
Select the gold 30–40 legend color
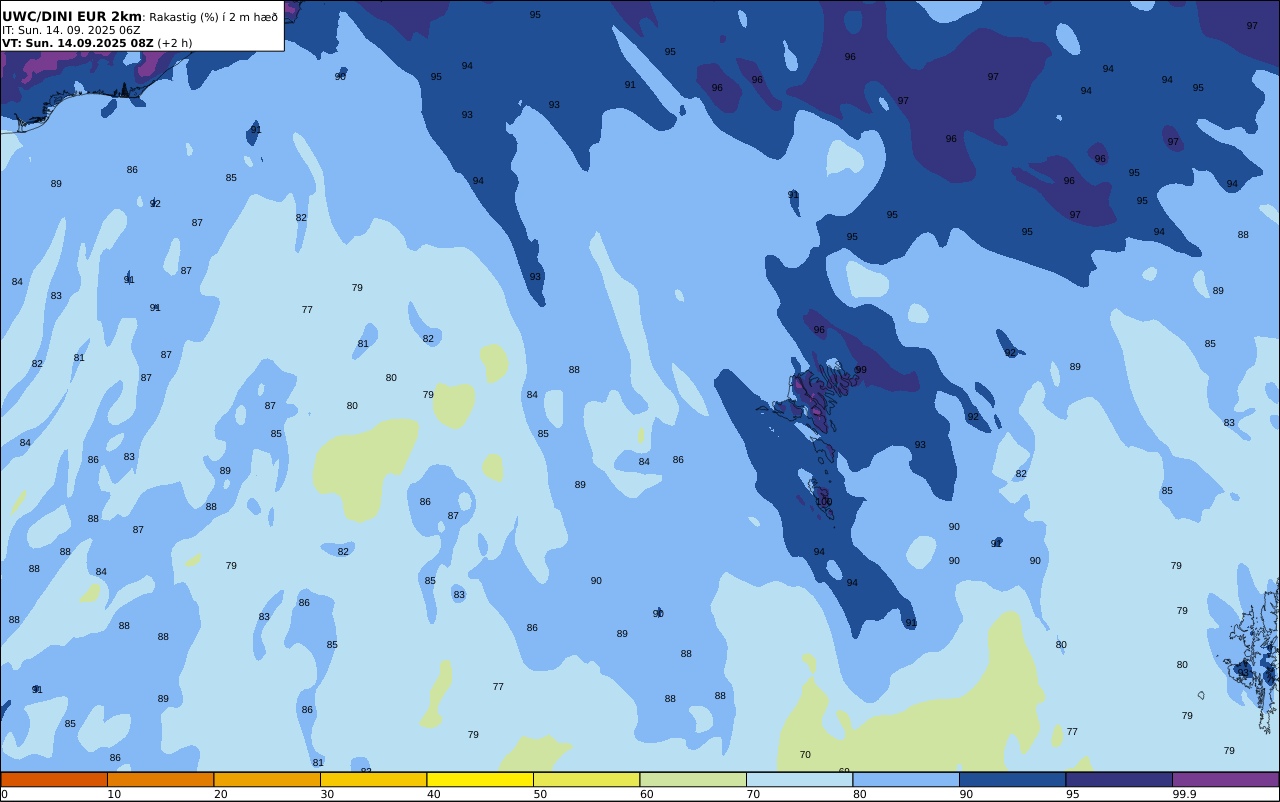pyautogui.click(x=373, y=779)
